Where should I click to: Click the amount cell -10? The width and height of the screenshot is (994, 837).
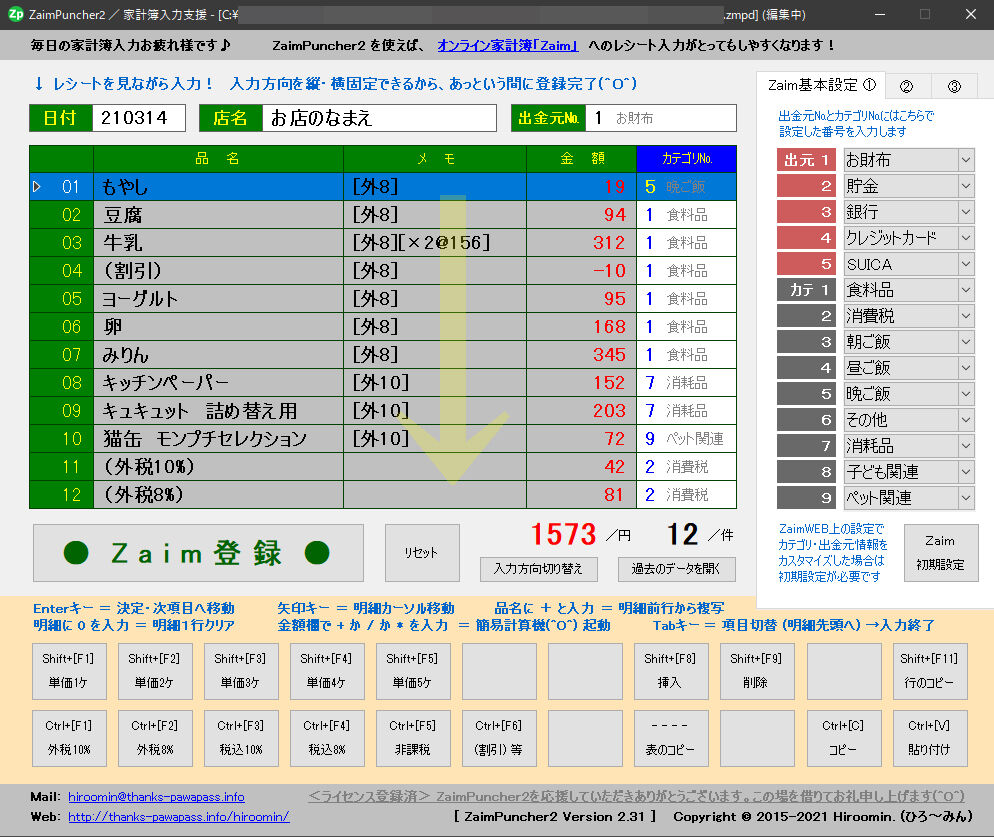click(x=581, y=271)
